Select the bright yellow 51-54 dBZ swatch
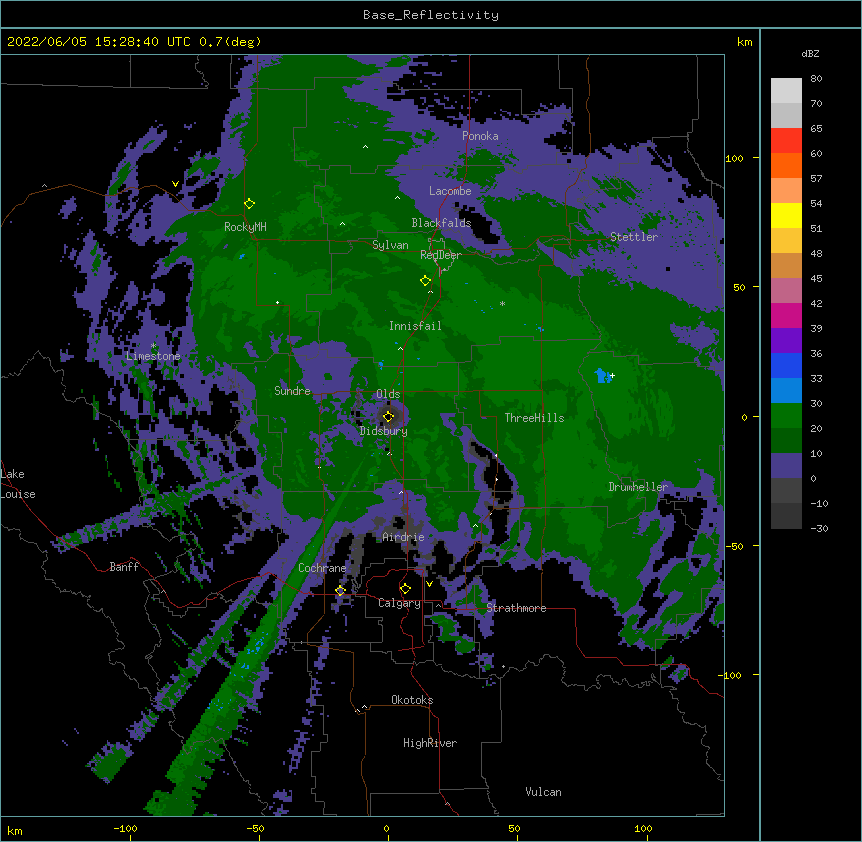The height and width of the screenshot is (842, 862). point(786,216)
